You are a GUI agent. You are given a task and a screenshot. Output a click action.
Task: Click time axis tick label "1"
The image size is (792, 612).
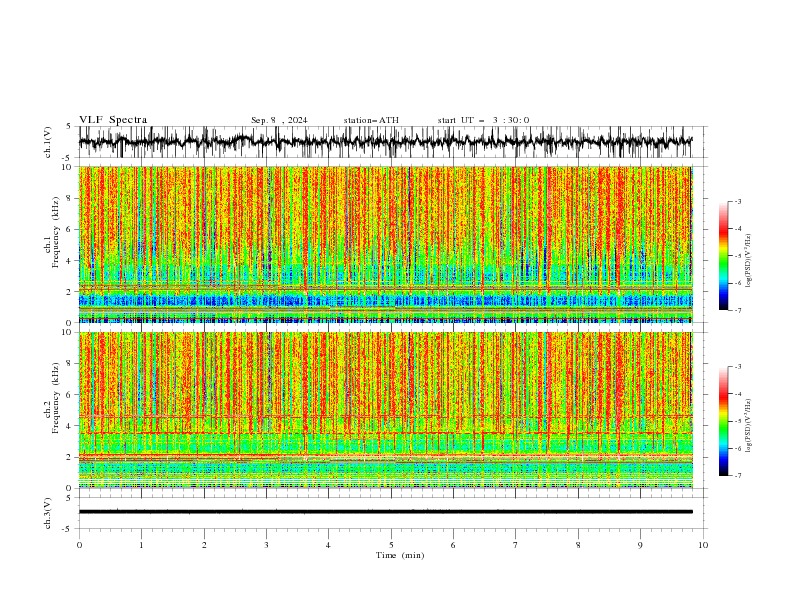pos(141,545)
